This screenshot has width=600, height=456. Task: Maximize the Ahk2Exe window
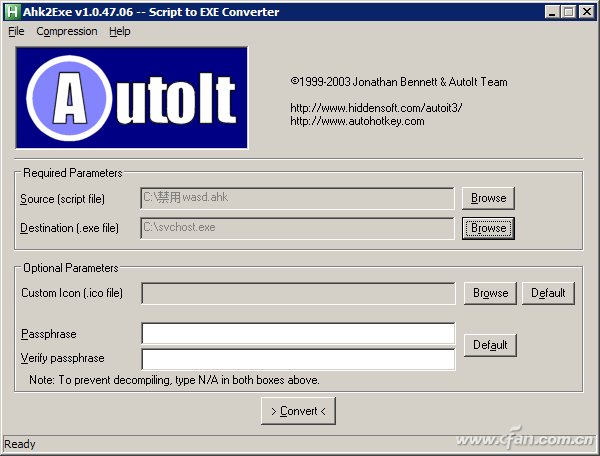click(x=569, y=12)
